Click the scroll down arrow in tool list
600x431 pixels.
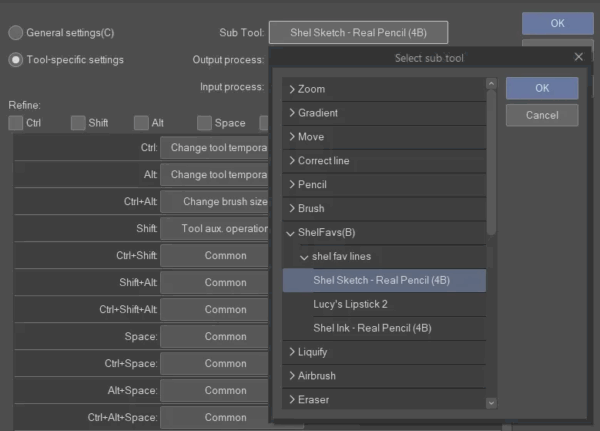[x=491, y=402]
